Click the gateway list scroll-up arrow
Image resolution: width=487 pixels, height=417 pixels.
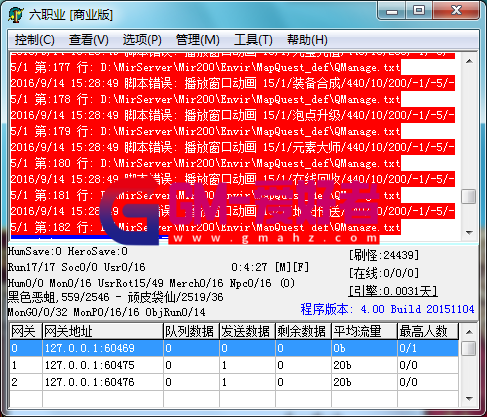469,332
